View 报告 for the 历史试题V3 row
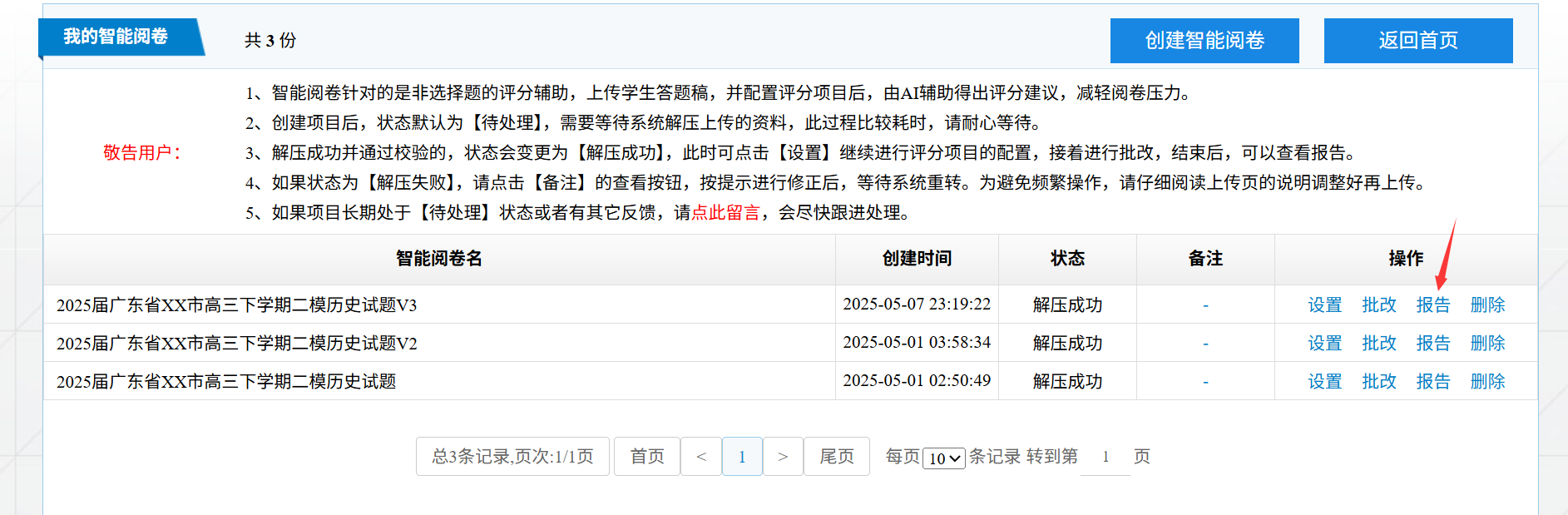 (x=1432, y=305)
